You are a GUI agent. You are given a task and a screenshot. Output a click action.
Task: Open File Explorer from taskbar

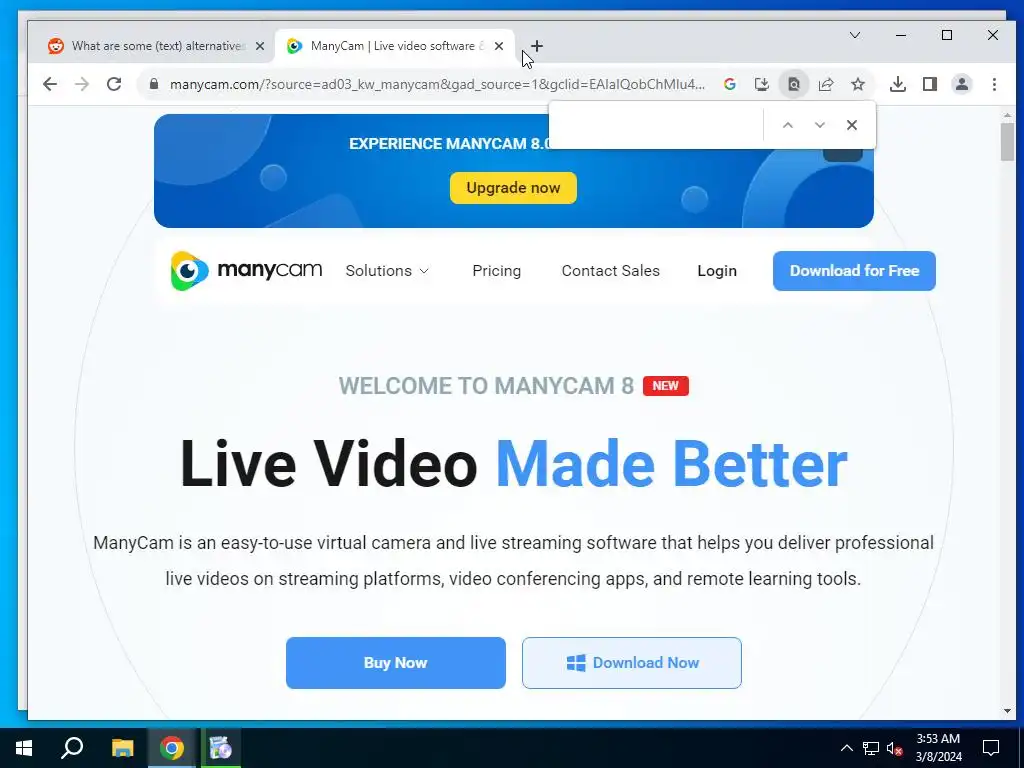[122, 748]
